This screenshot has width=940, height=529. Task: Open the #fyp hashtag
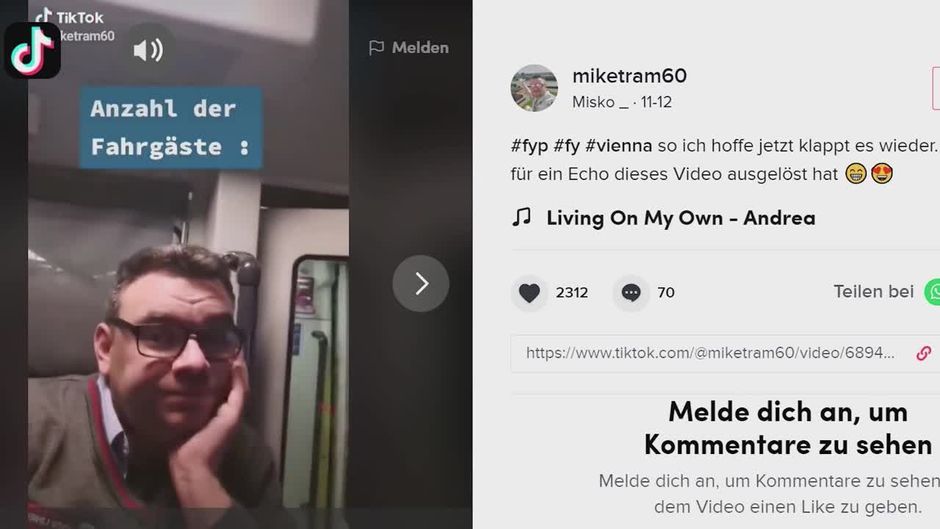[x=529, y=146]
